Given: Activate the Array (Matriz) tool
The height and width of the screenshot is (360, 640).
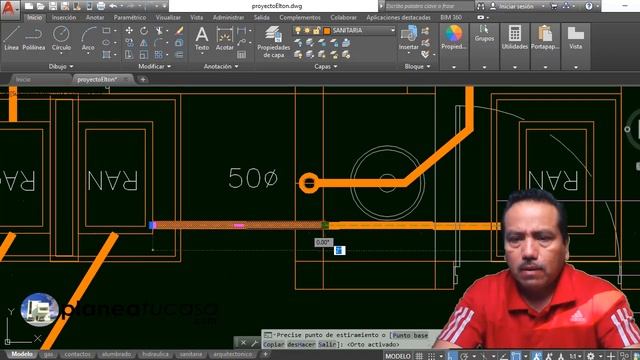Looking at the screenshot, I should click(159, 54).
